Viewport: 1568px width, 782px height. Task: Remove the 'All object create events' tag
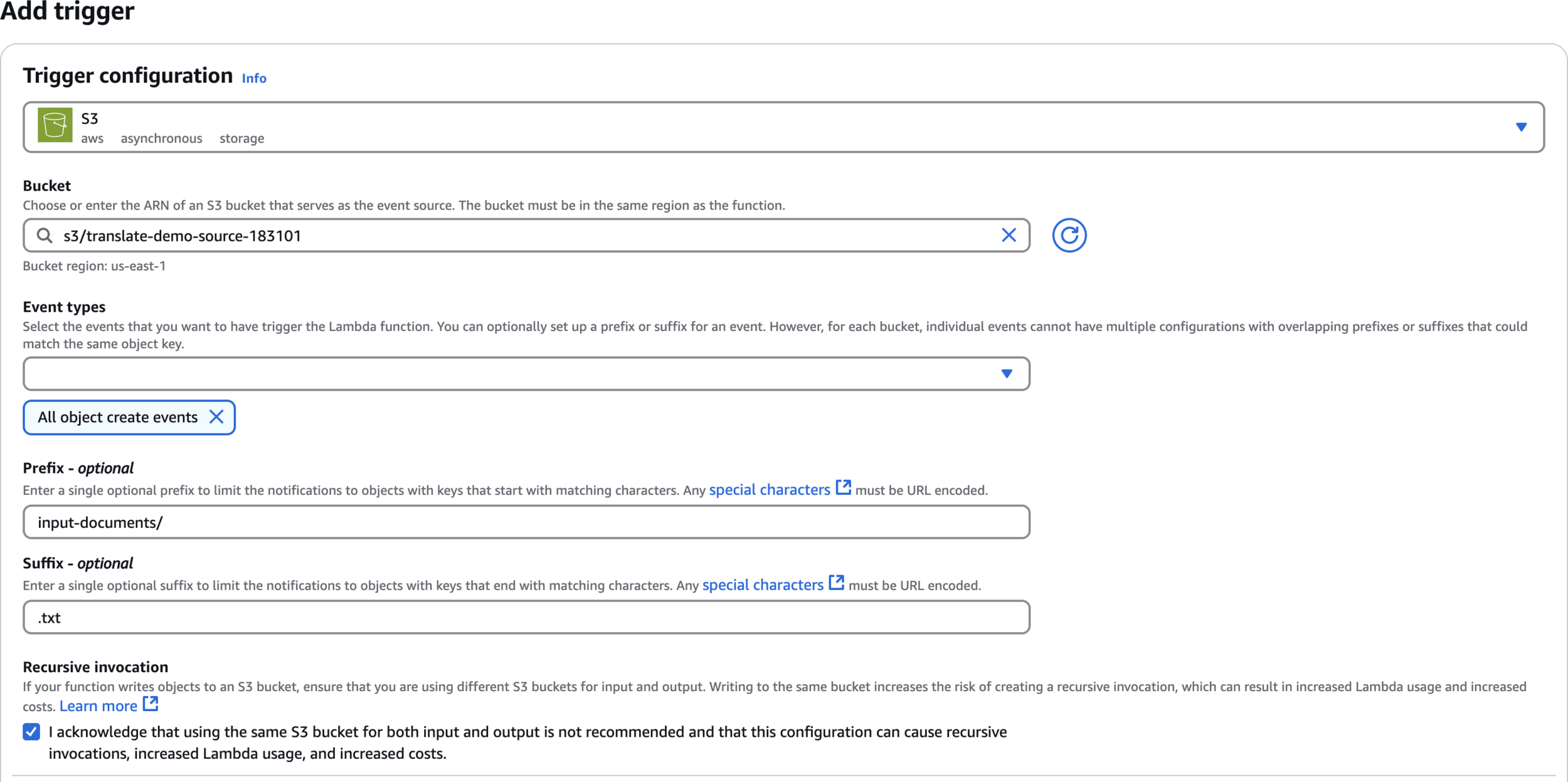(x=216, y=417)
